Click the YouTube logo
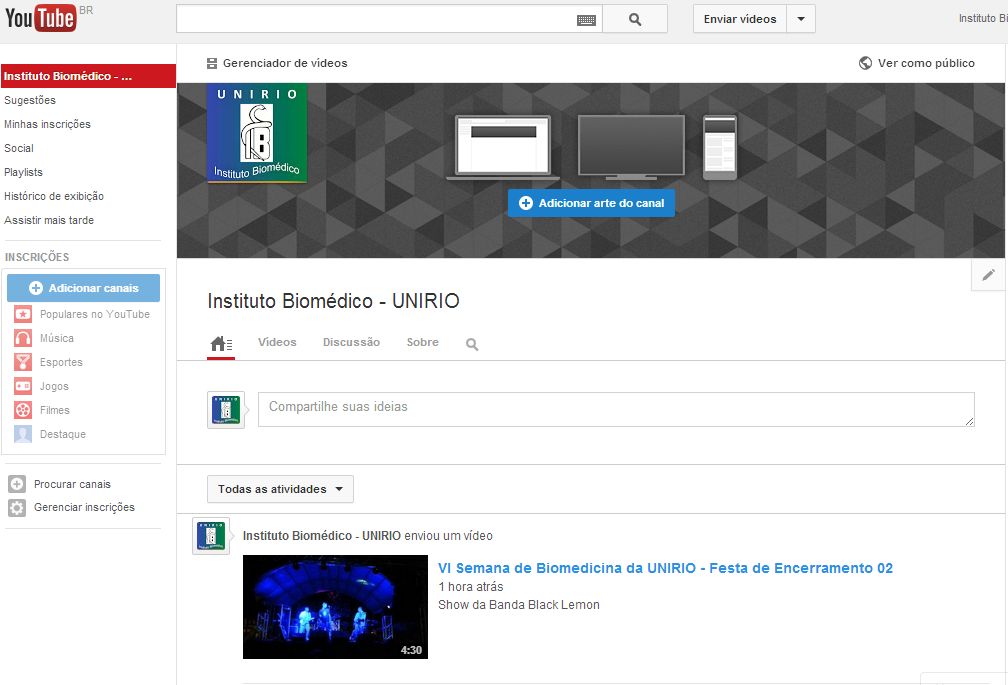The width and height of the screenshot is (1008, 685). click(40, 17)
